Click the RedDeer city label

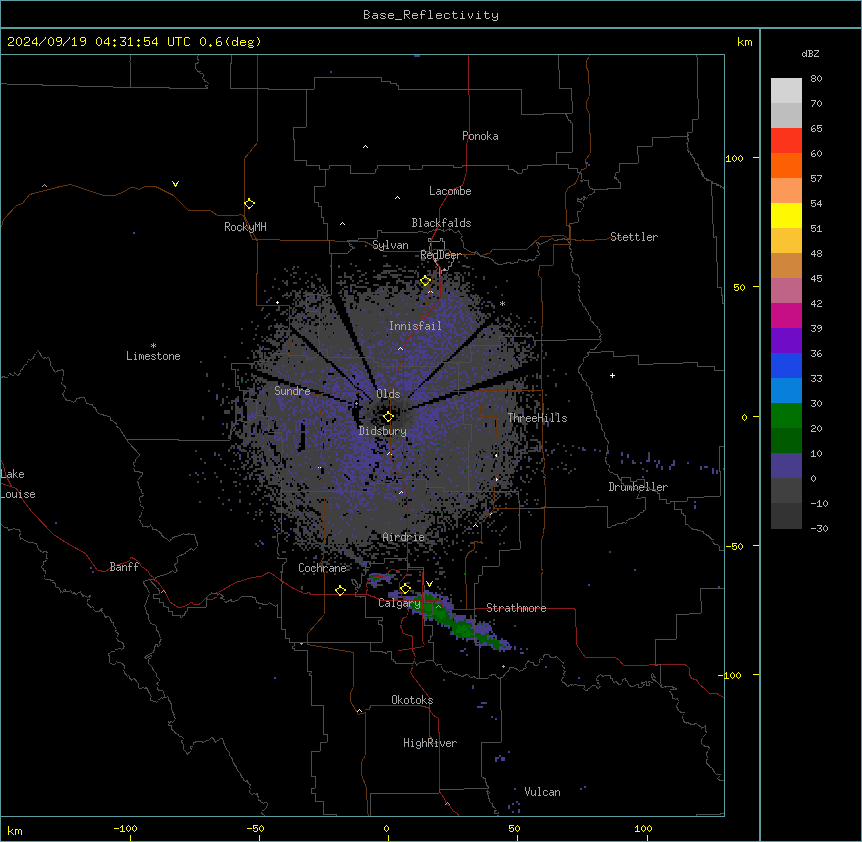[x=440, y=255]
